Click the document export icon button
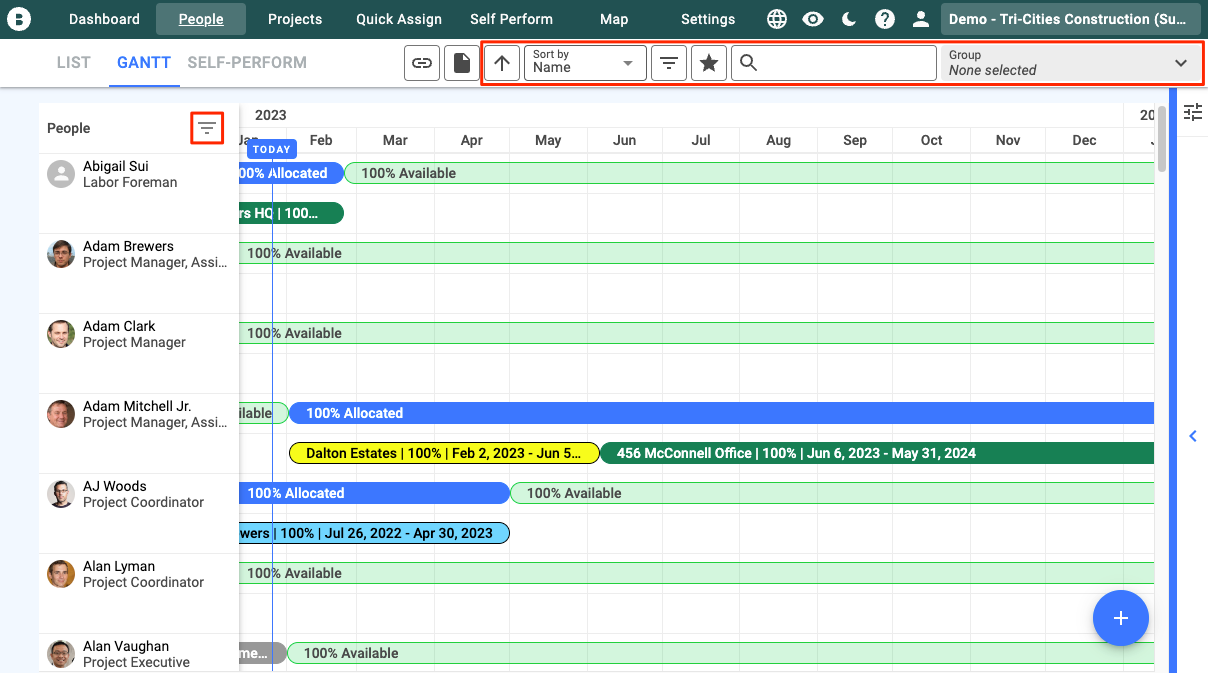The width and height of the screenshot is (1208, 673). click(462, 63)
